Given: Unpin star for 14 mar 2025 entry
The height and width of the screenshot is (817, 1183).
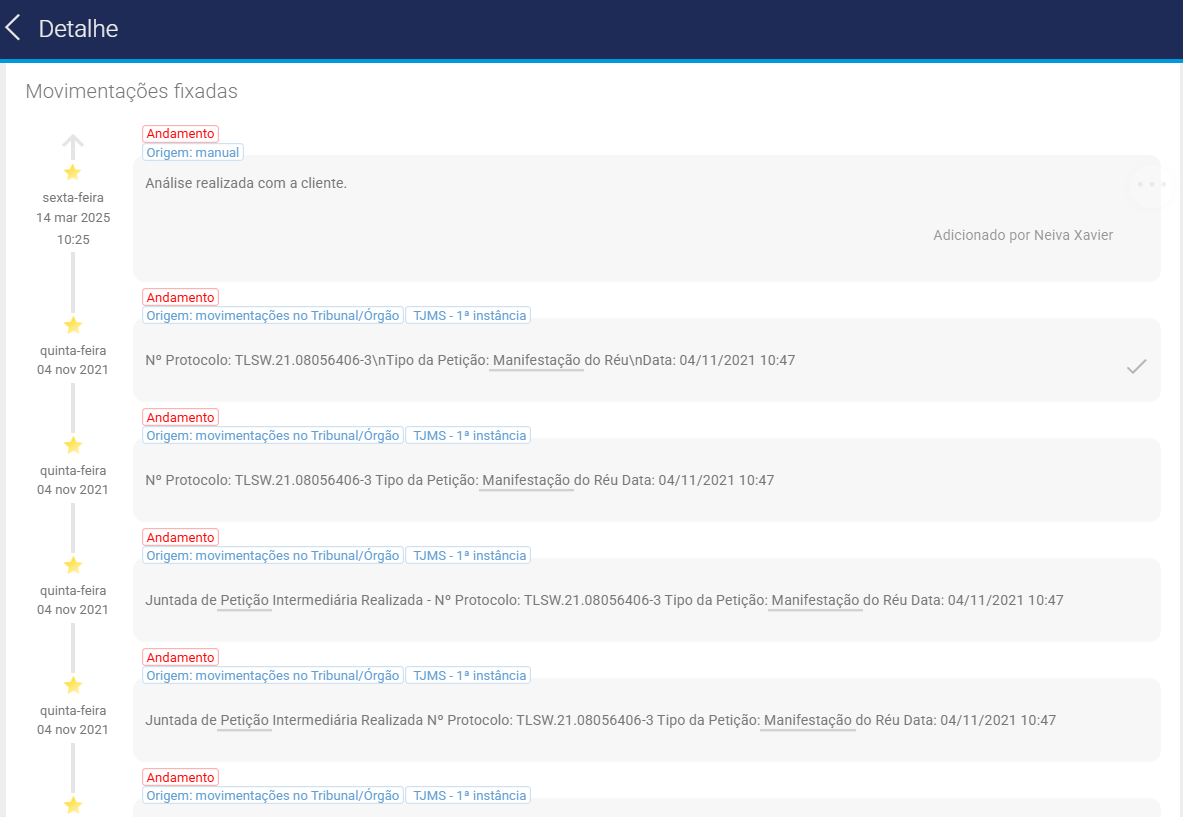Looking at the screenshot, I should [x=72, y=172].
